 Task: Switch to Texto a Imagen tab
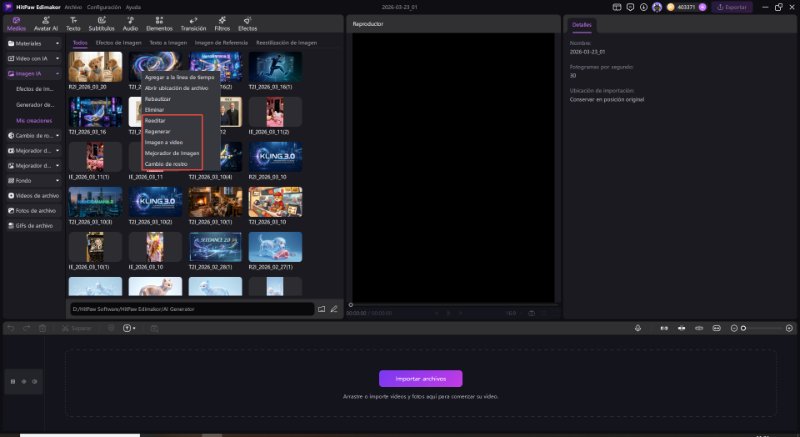[x=169, y=43]
